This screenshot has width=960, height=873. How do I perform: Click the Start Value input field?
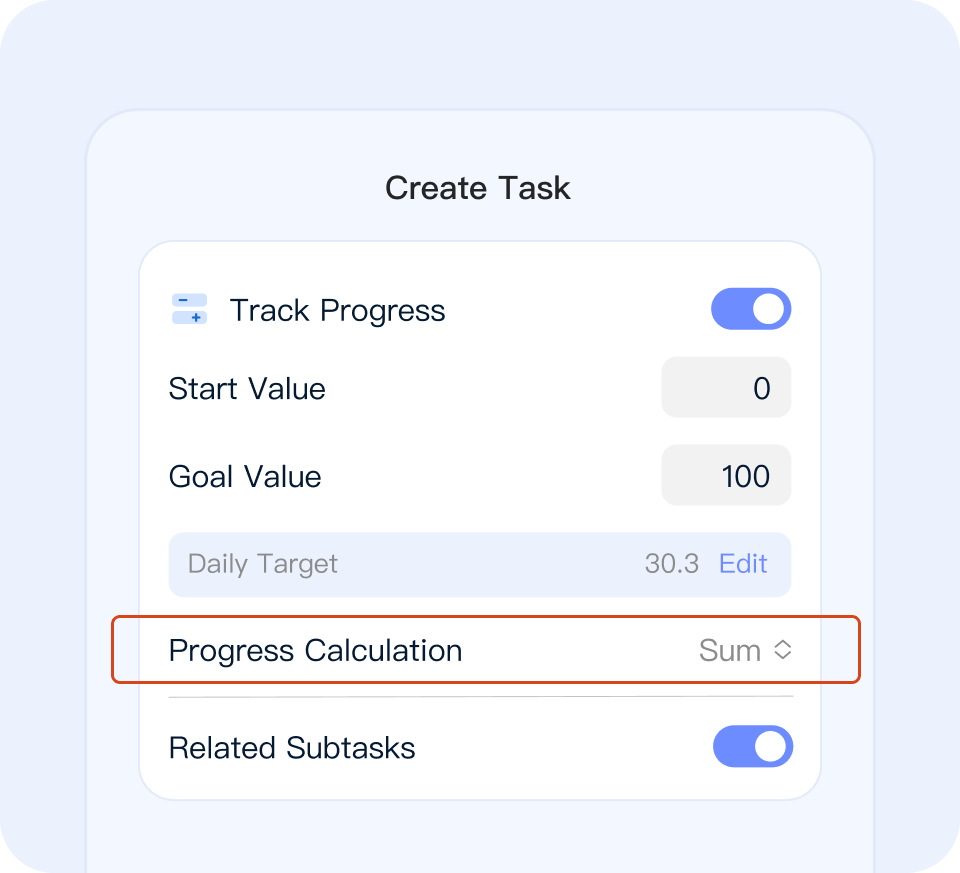[726, 388]
